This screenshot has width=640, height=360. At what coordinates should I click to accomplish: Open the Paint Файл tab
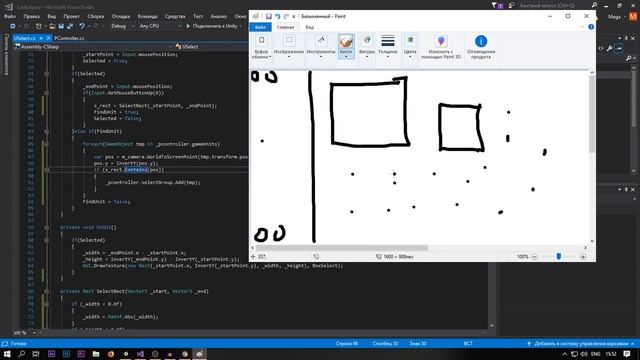[x=260, y=27]
